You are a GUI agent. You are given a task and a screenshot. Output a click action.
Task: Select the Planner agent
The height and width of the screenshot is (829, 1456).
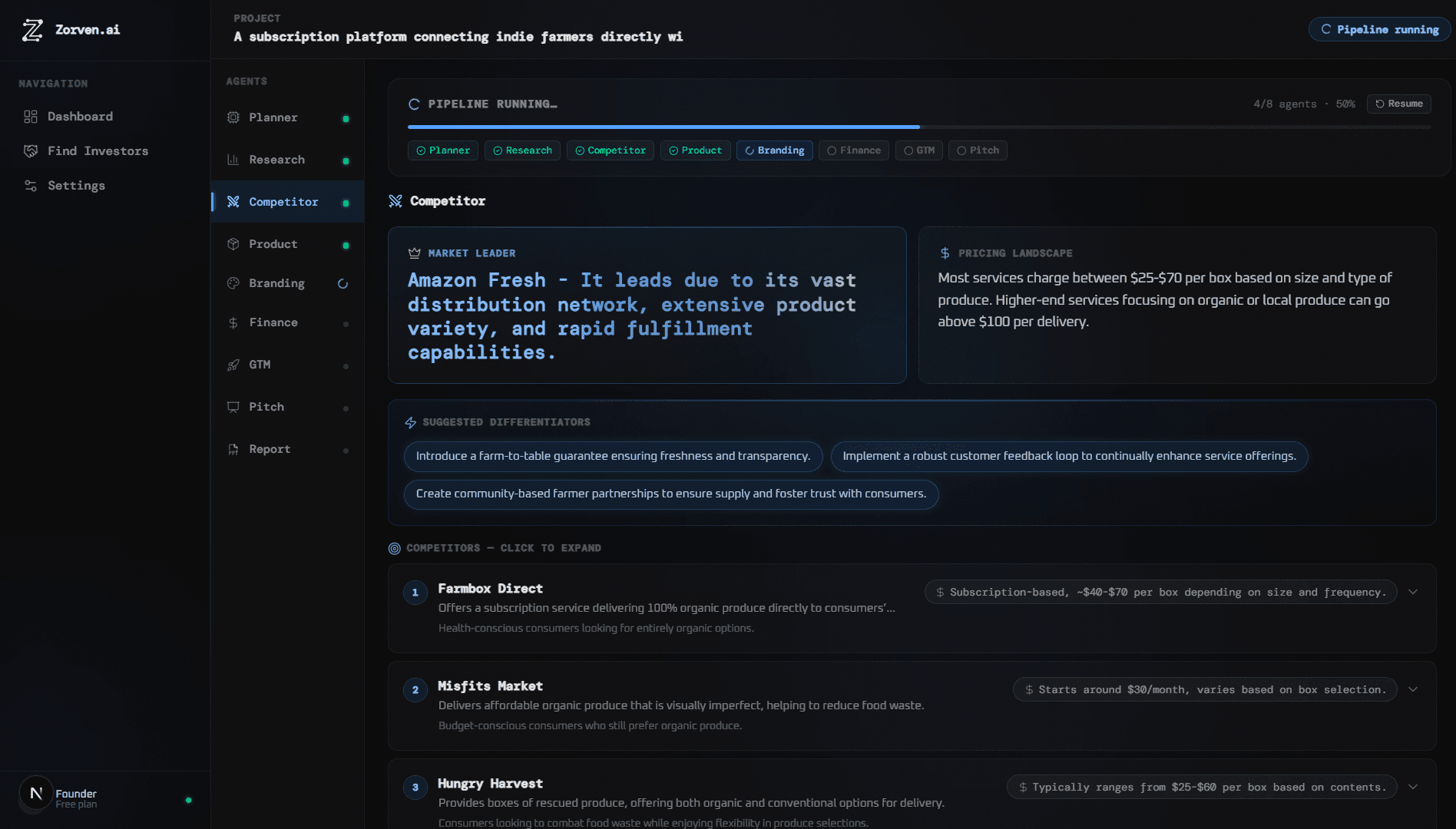point(288,117)
